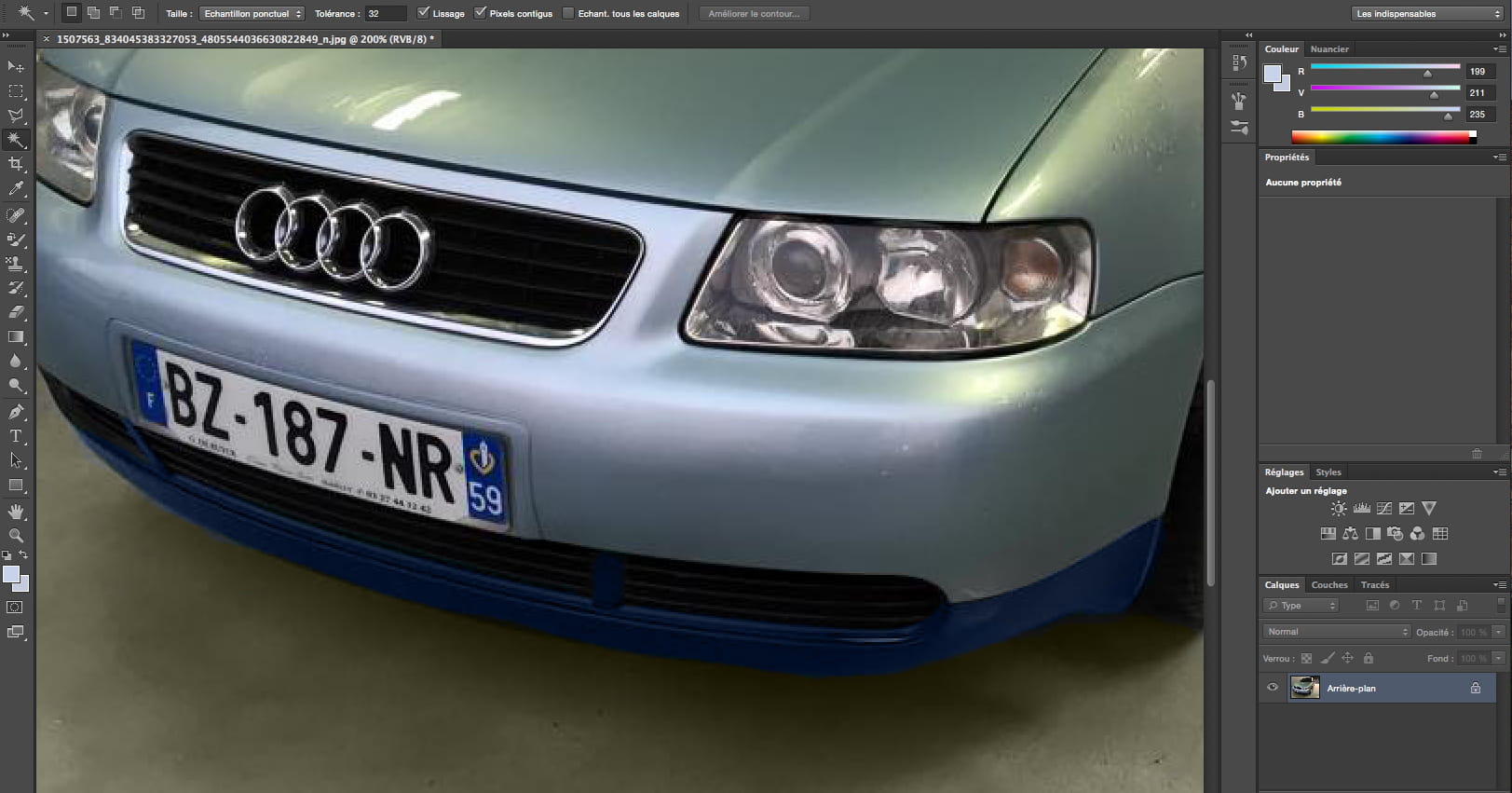Select the Eyedropper tool
Image resolution: width=1512 pixels, height=793 pixels.
(x=16, y=189)
